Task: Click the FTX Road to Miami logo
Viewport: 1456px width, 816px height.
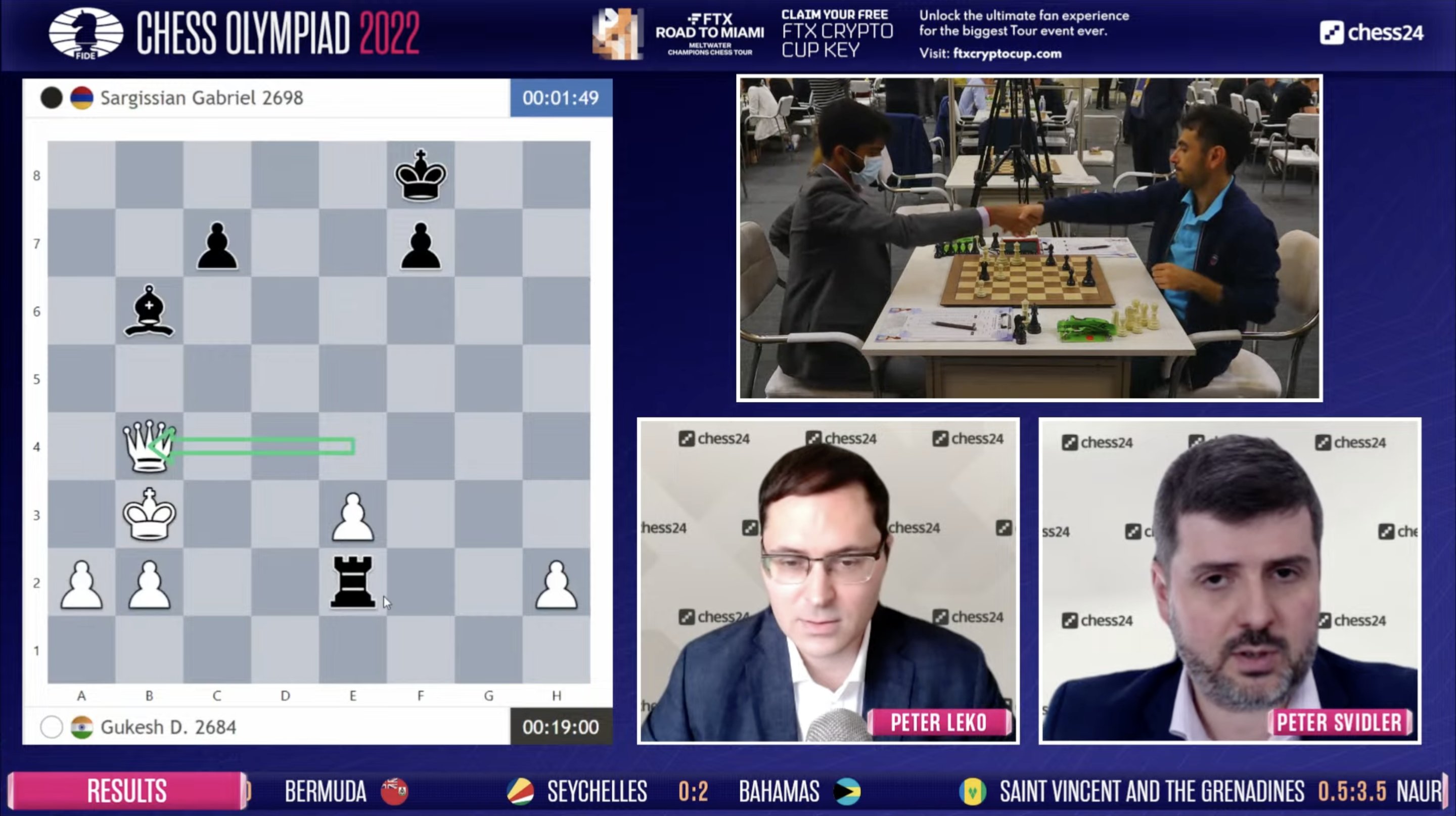Action: click(x=710, y=34)
